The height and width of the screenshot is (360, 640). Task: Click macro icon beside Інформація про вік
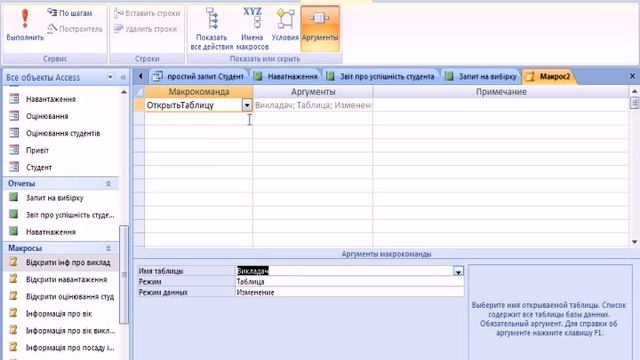pos(14,313)
